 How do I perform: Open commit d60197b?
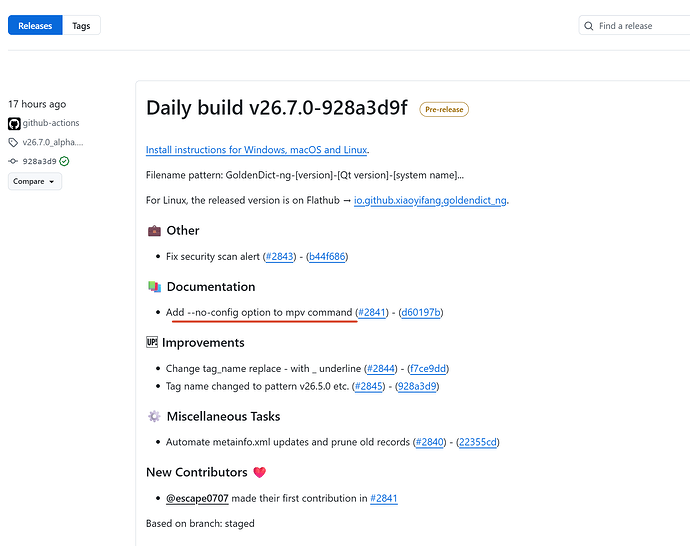click(421, 312)
